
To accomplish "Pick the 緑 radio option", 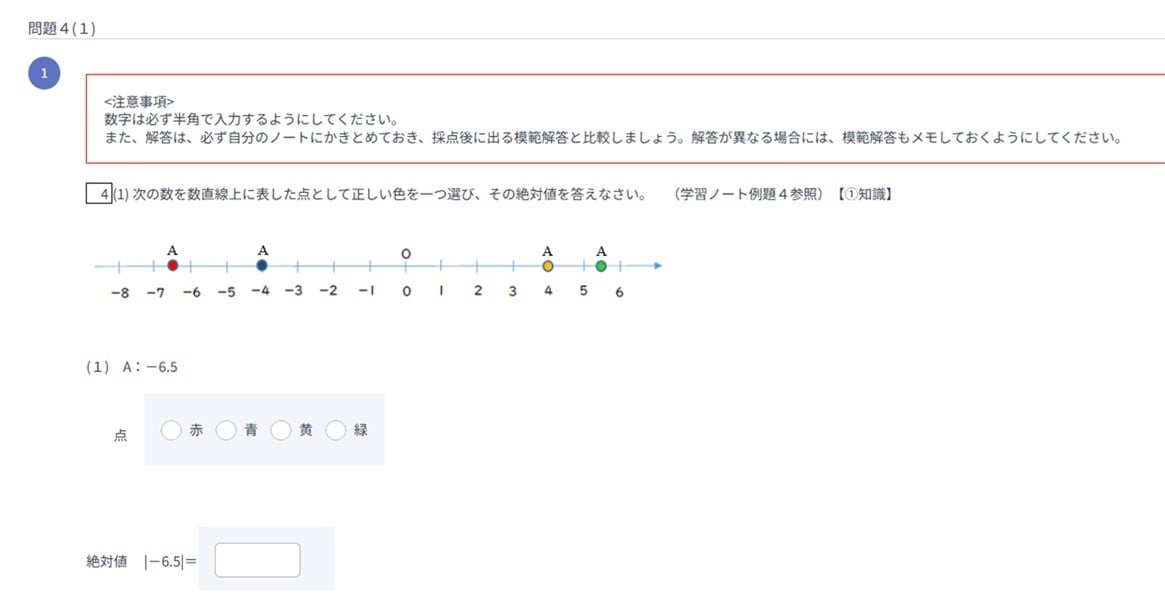I will 336,430.
